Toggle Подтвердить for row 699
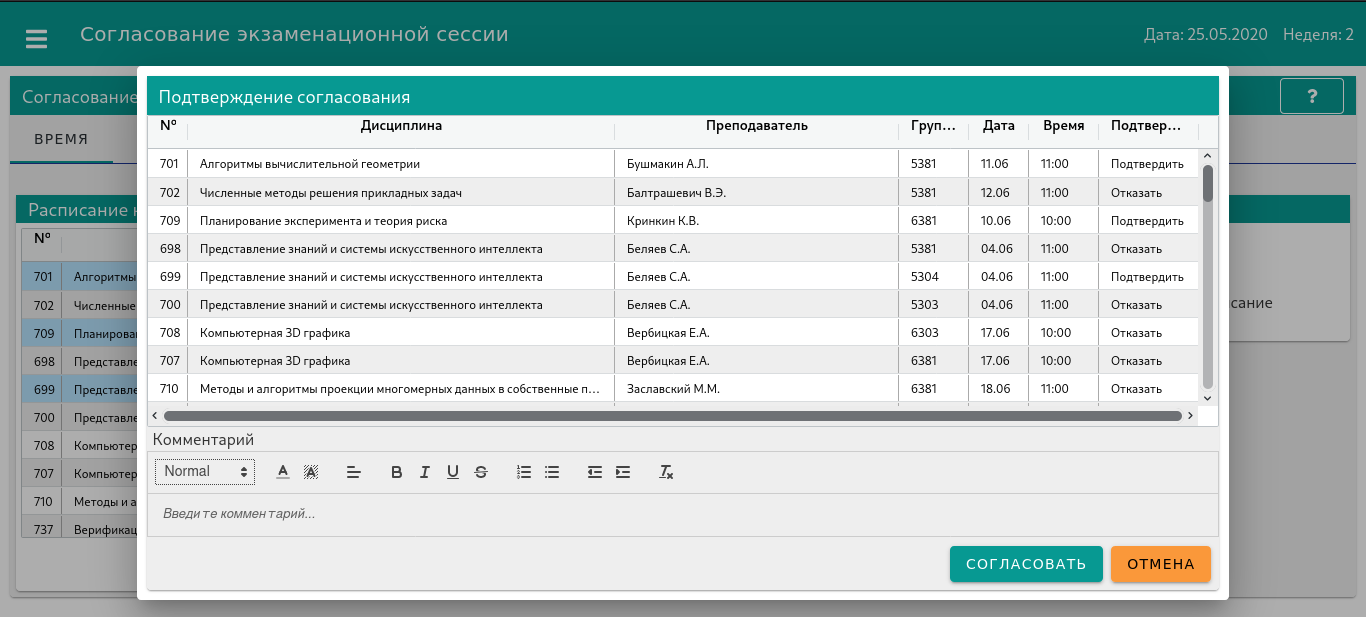 [1147, 276]
